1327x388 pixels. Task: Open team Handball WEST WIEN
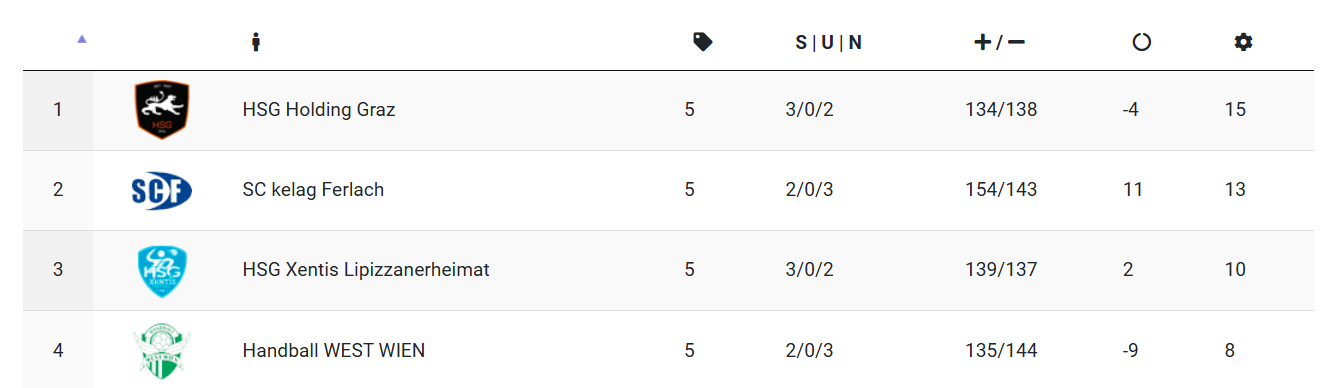coord(334,350)
